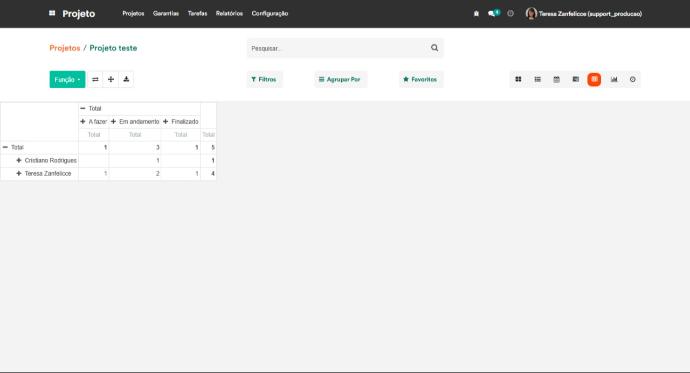
Task: Switch to Graph view
Action: click(x=614, y=80)
